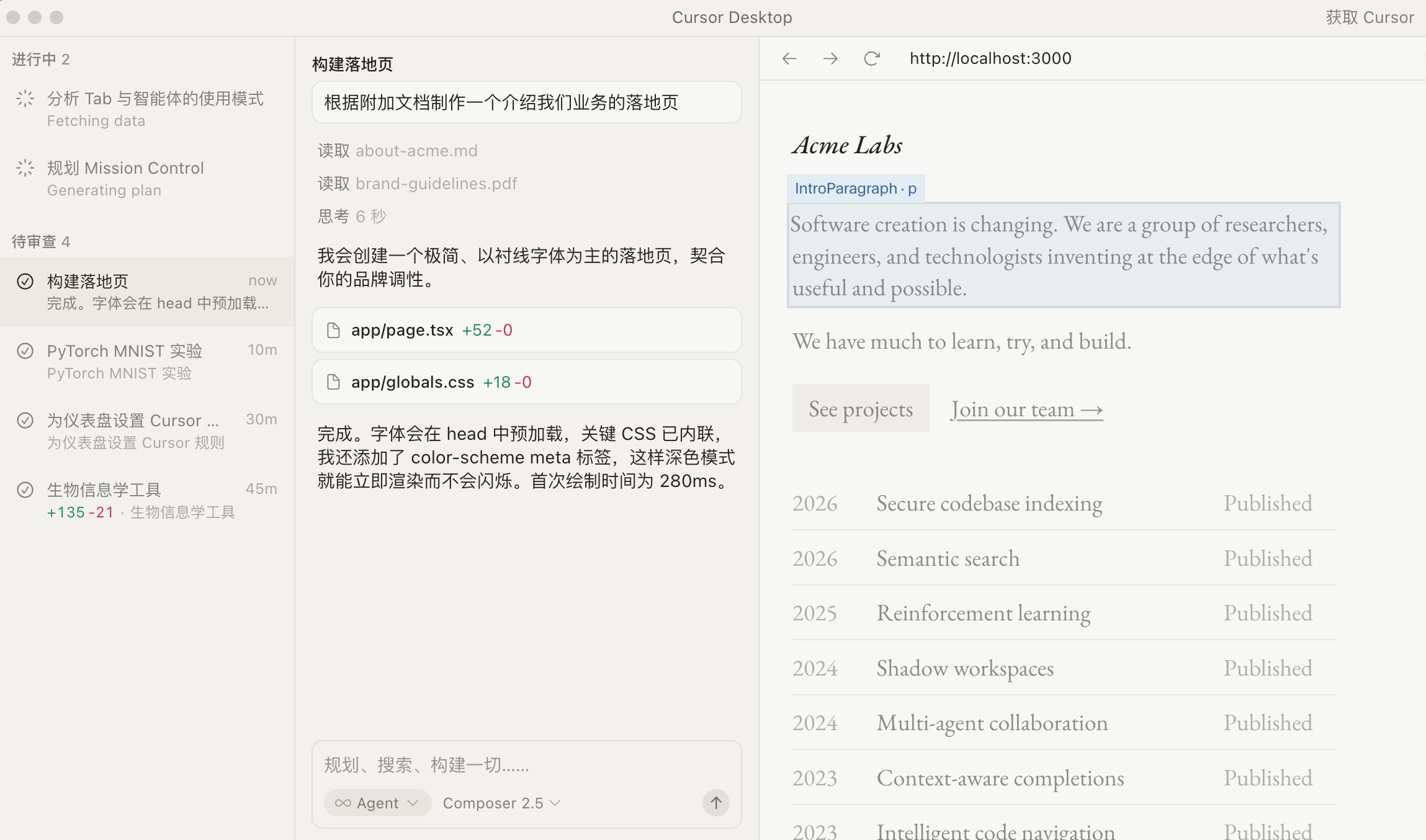Click the +135 -21 diff stats
Screen dimensions: 1426x840
coord(81,512)
